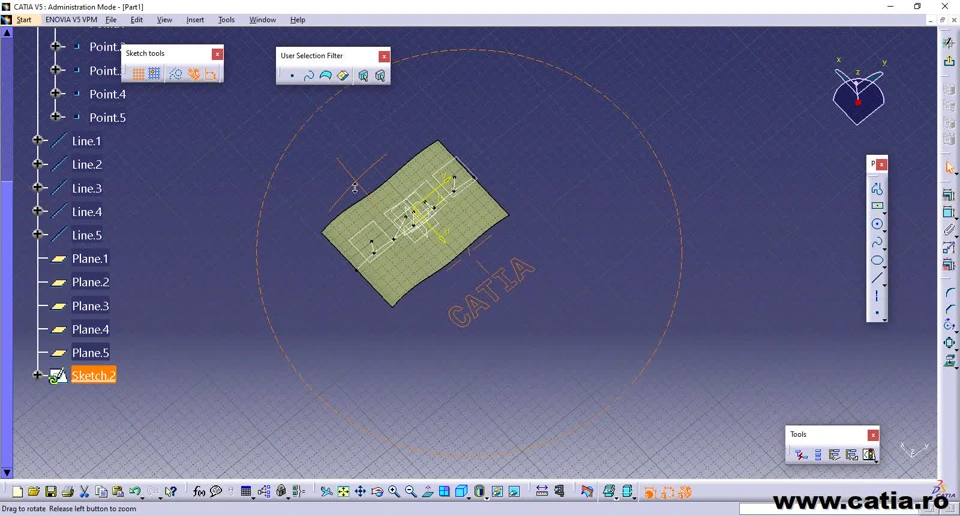Click the Exit workbench icon at top right
The image size is (960, 516).
pyautogui.click(x=948, y=61)
